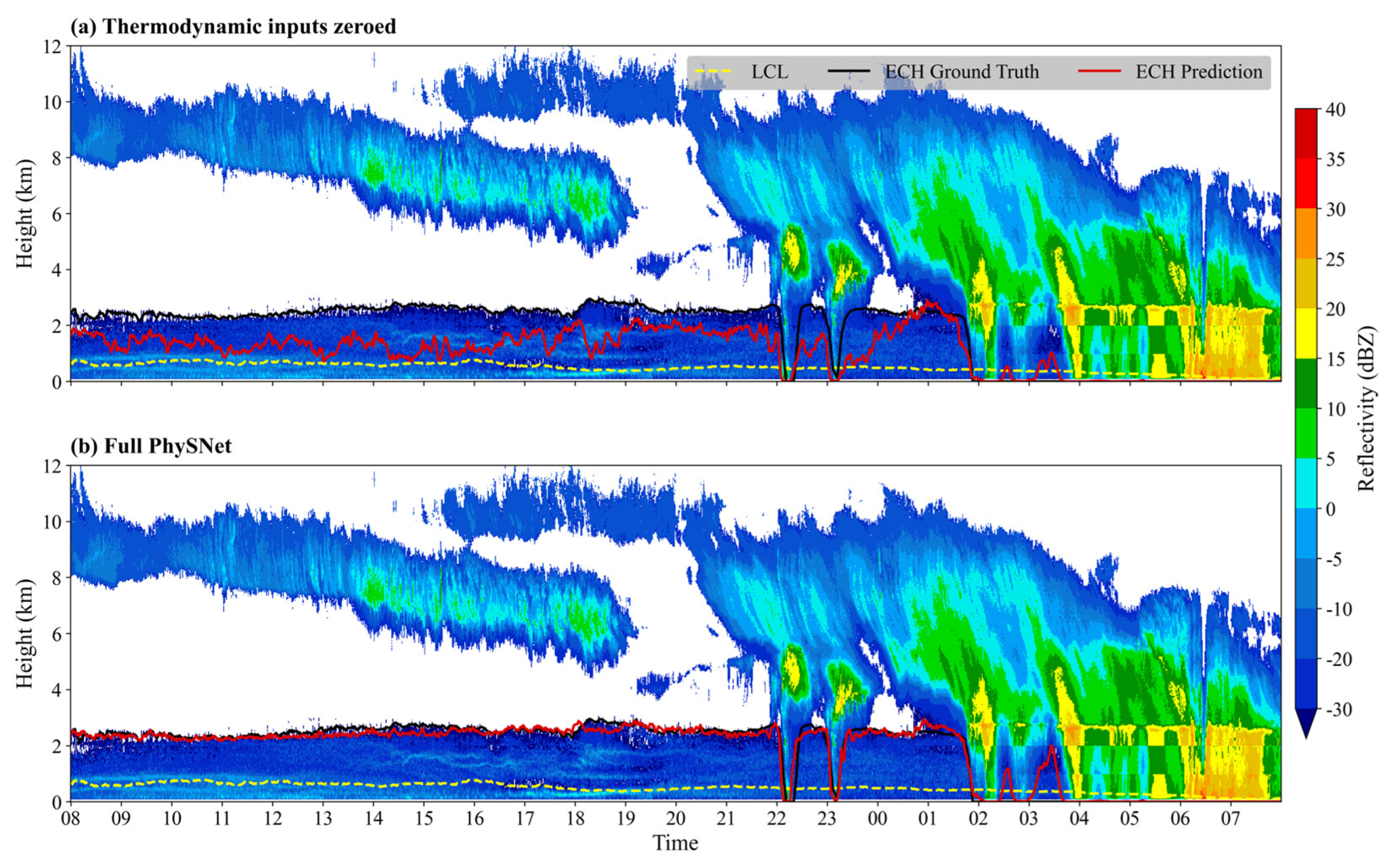The image size is (1400, 867).
Task: Click the 08 tick on the time axis
Action: 71,818
